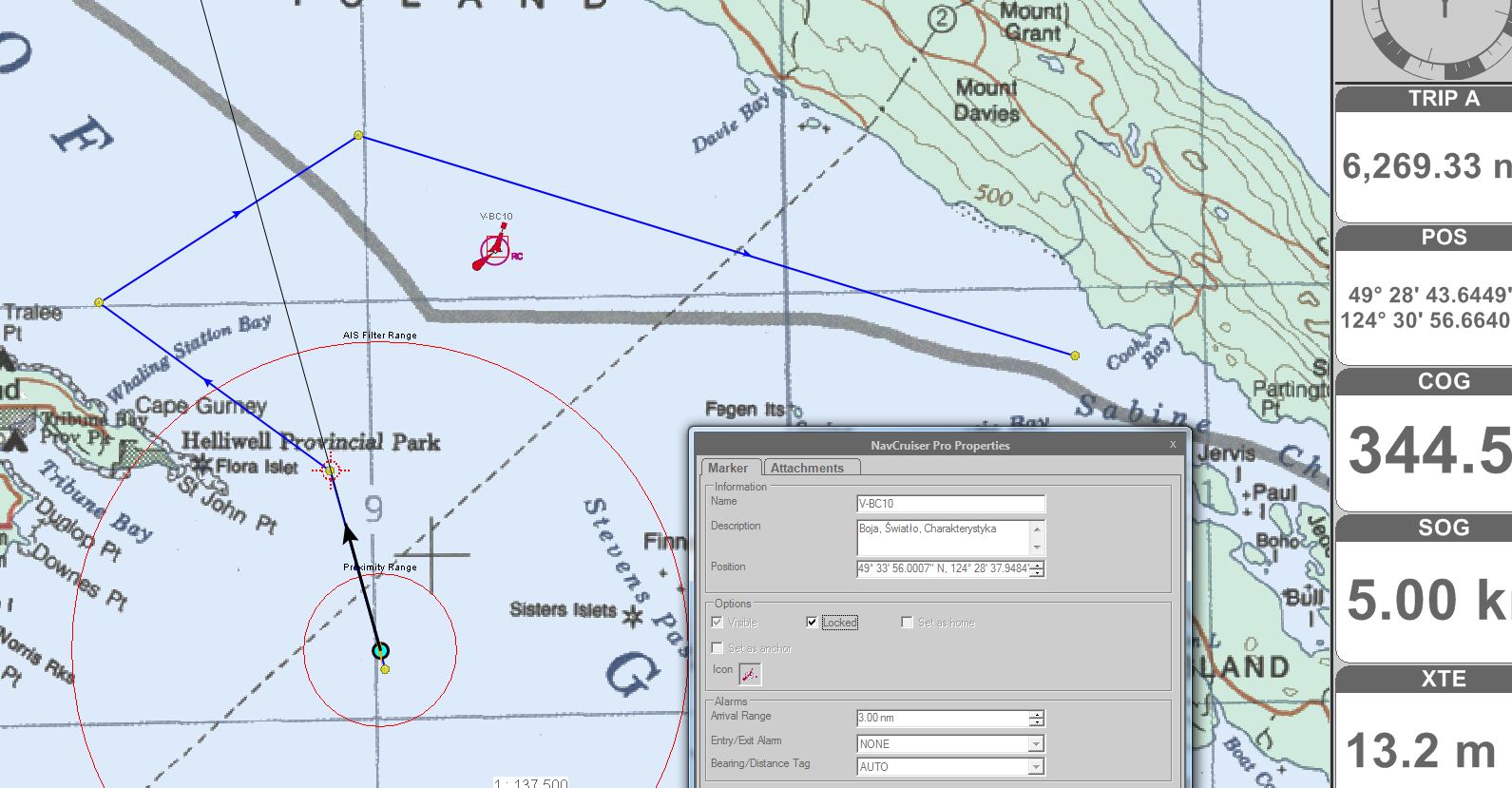The height and width of the screenshot is (788, 1512).
Task: Toggle the Set as anchor checkbox
Action: point(718,648)
